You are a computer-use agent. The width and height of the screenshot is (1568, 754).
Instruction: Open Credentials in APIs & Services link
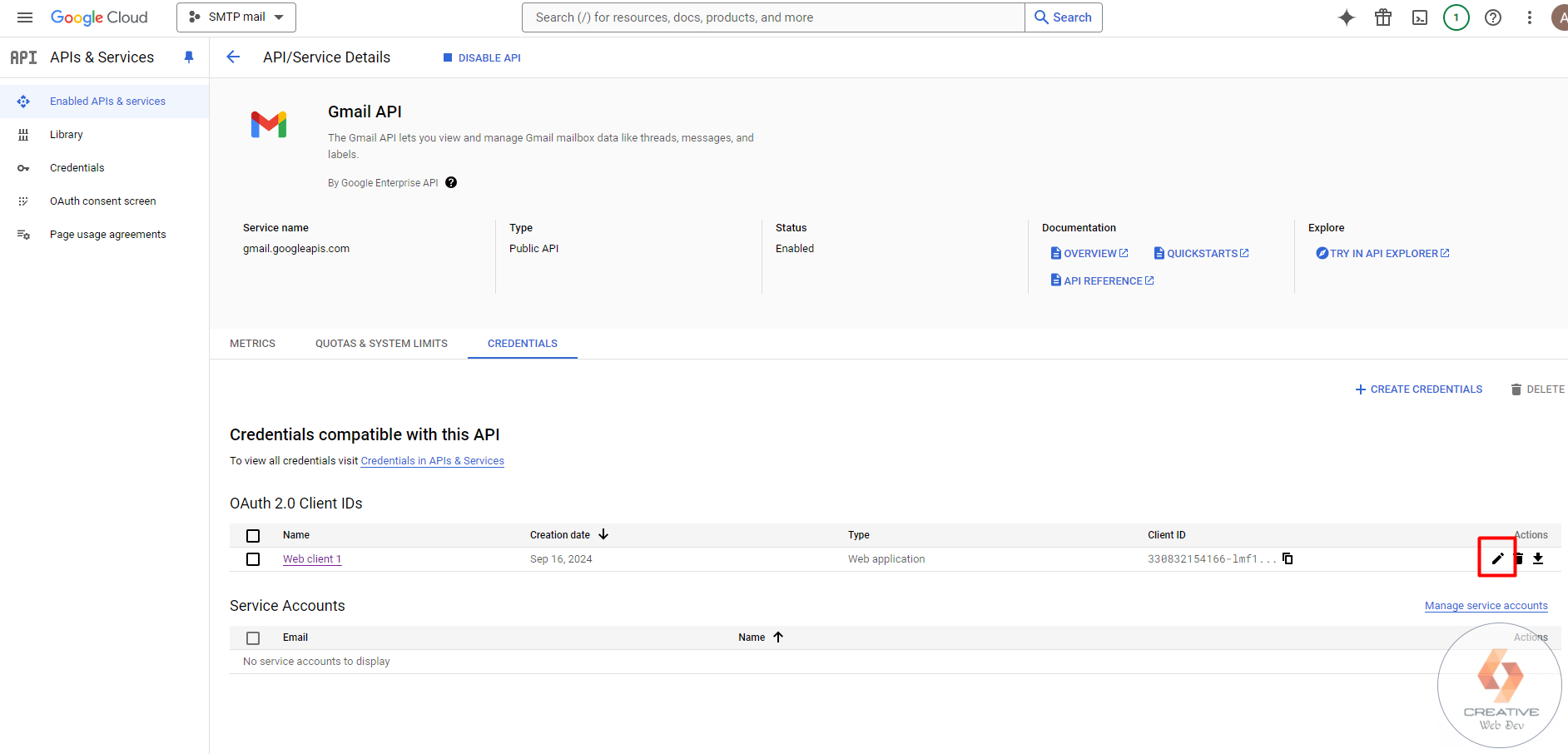(x=433, y=461)
